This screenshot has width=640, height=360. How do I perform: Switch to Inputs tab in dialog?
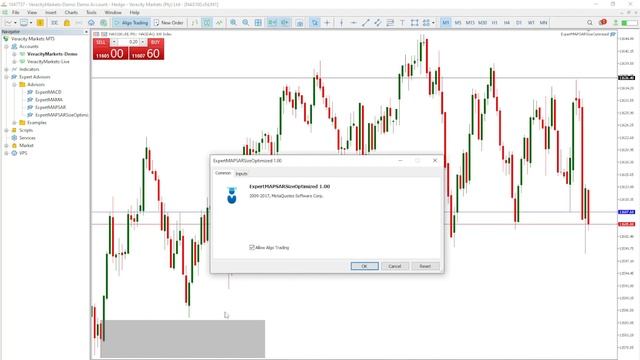[241, 174]
